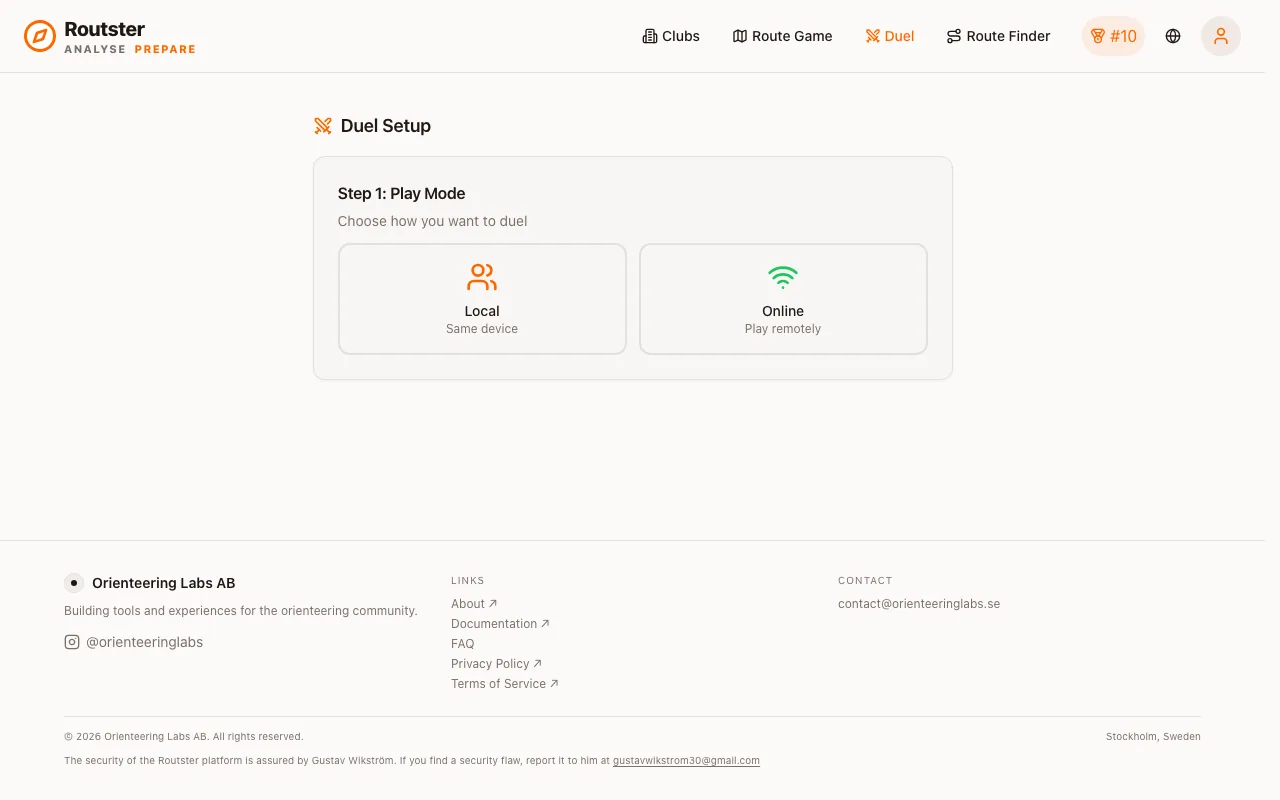Viewport: 1280px width, 800px height.
Task: Click the Orienteering Labs AB logo dot
Action: 74,583
